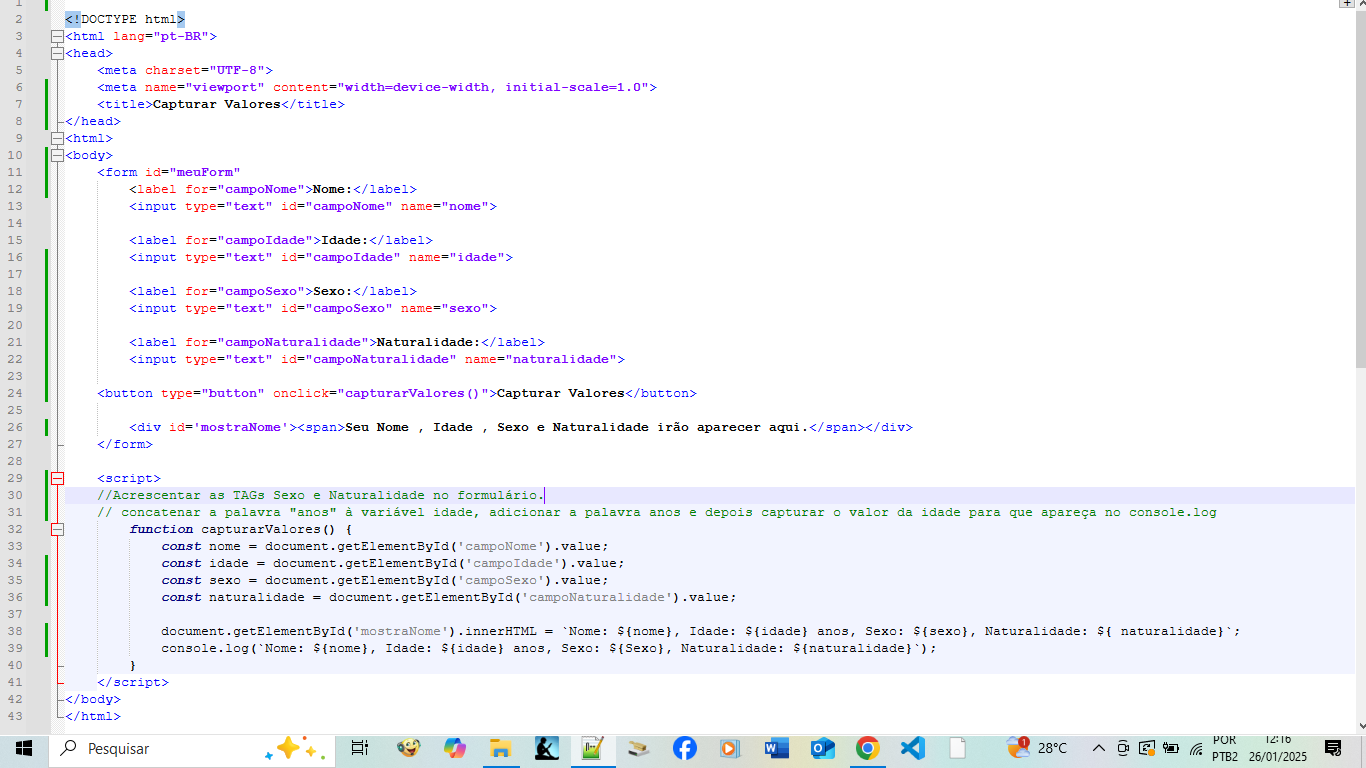This screenshot has height=768, width=1366.
Task: Open the weather widget showing 28°C
Action: 1038,748
